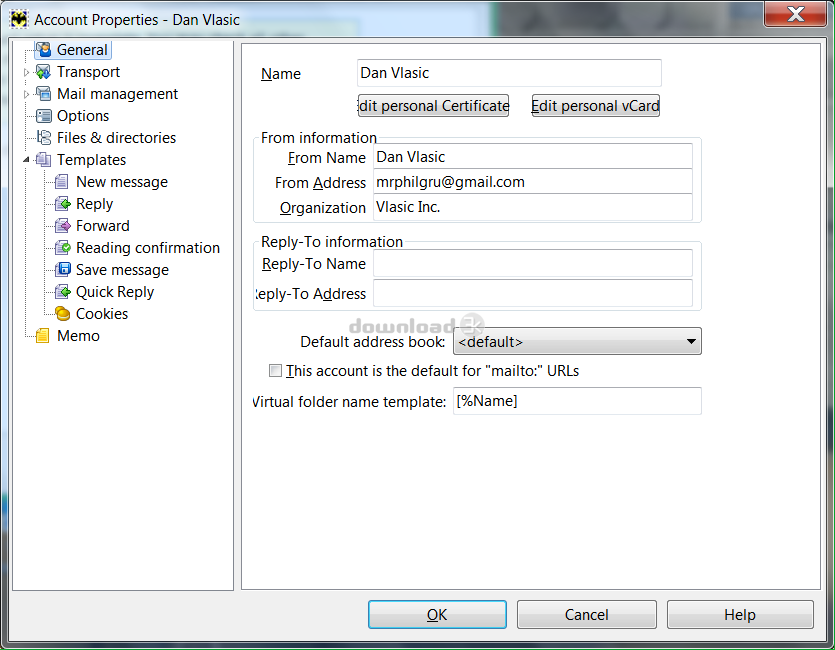Click the Files & directories icon

click(43, 138)
